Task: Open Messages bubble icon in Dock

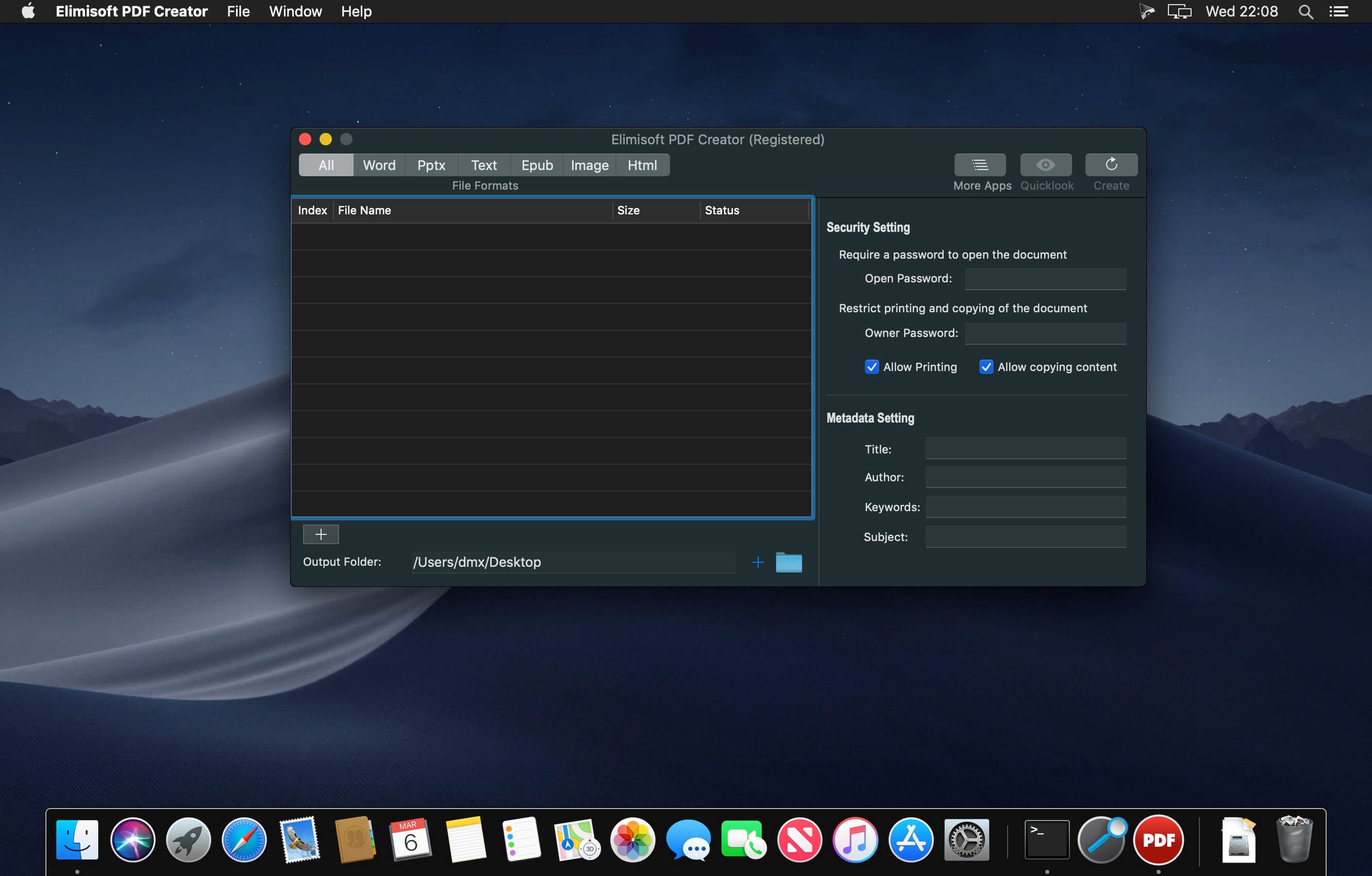Action: coord(688,839)
